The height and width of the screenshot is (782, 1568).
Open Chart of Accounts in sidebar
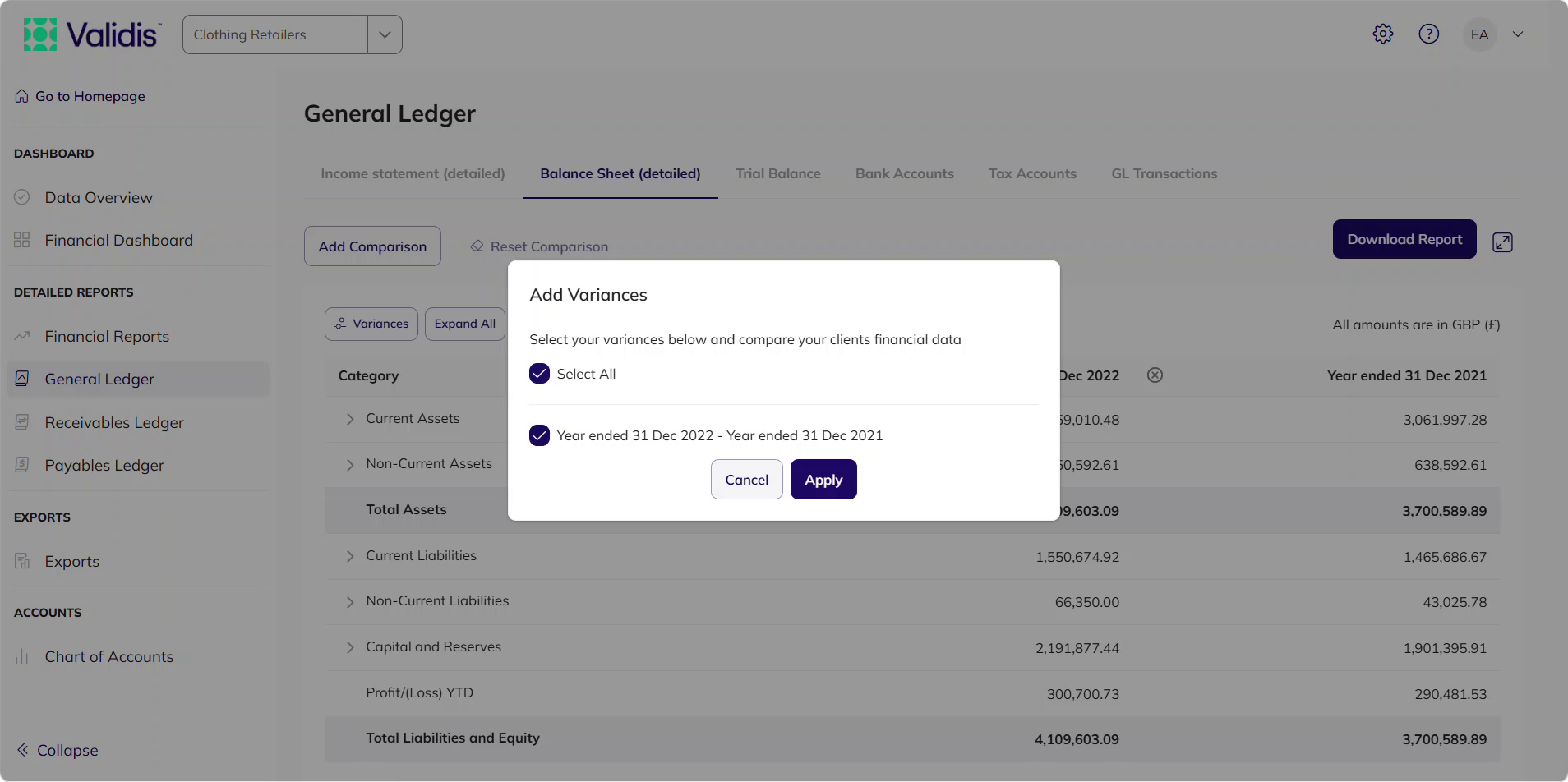(109, 656)
